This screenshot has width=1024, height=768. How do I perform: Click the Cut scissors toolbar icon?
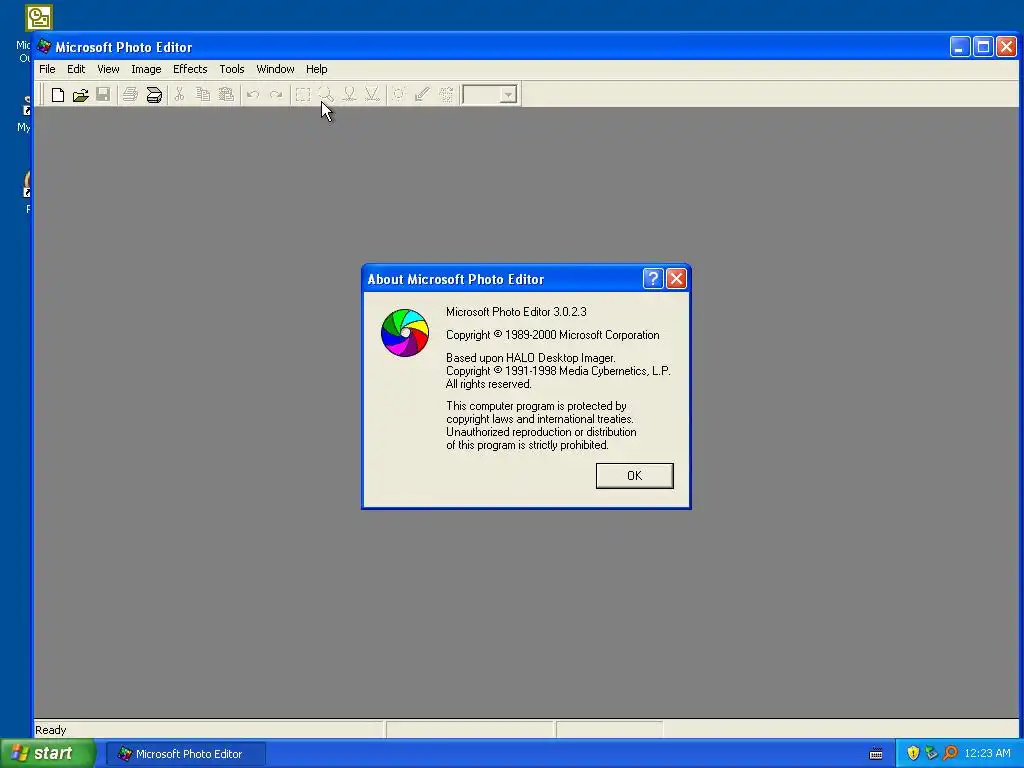coord(179,95)
